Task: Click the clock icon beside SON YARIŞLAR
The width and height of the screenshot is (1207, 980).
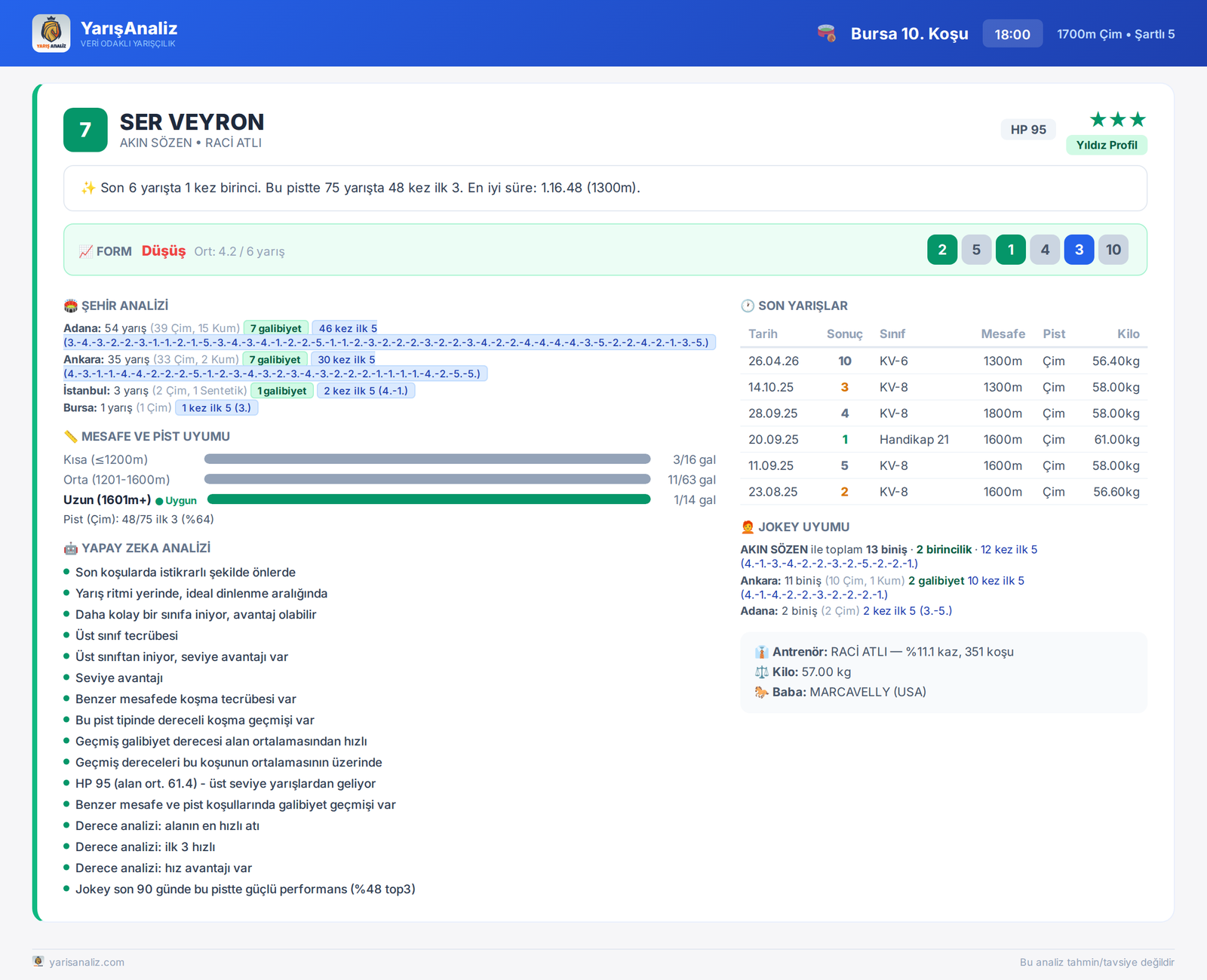Action: (748, 306)
